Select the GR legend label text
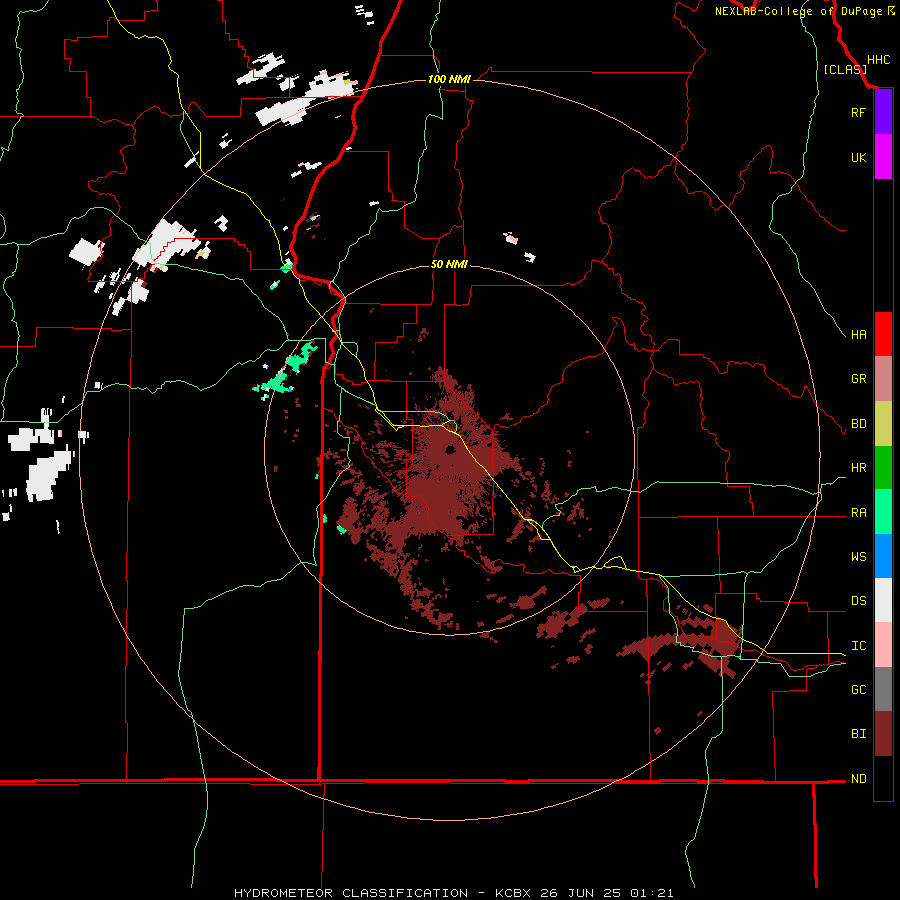The height and width of the screenshot is (900, 900). [858, 379]
